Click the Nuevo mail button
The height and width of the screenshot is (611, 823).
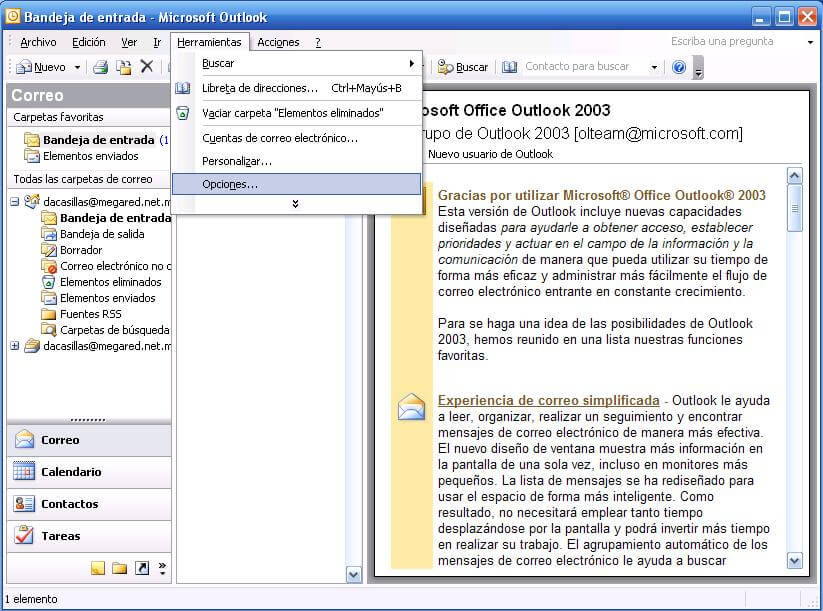(41, 67)
